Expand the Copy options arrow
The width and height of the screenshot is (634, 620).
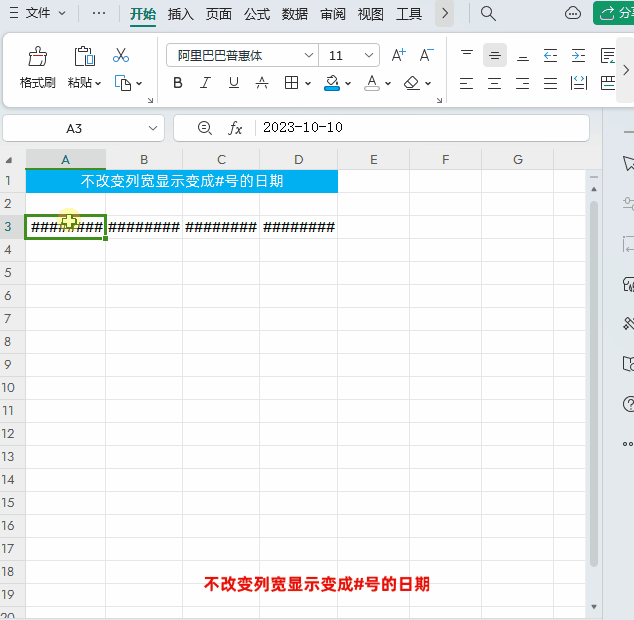point(139,84)
